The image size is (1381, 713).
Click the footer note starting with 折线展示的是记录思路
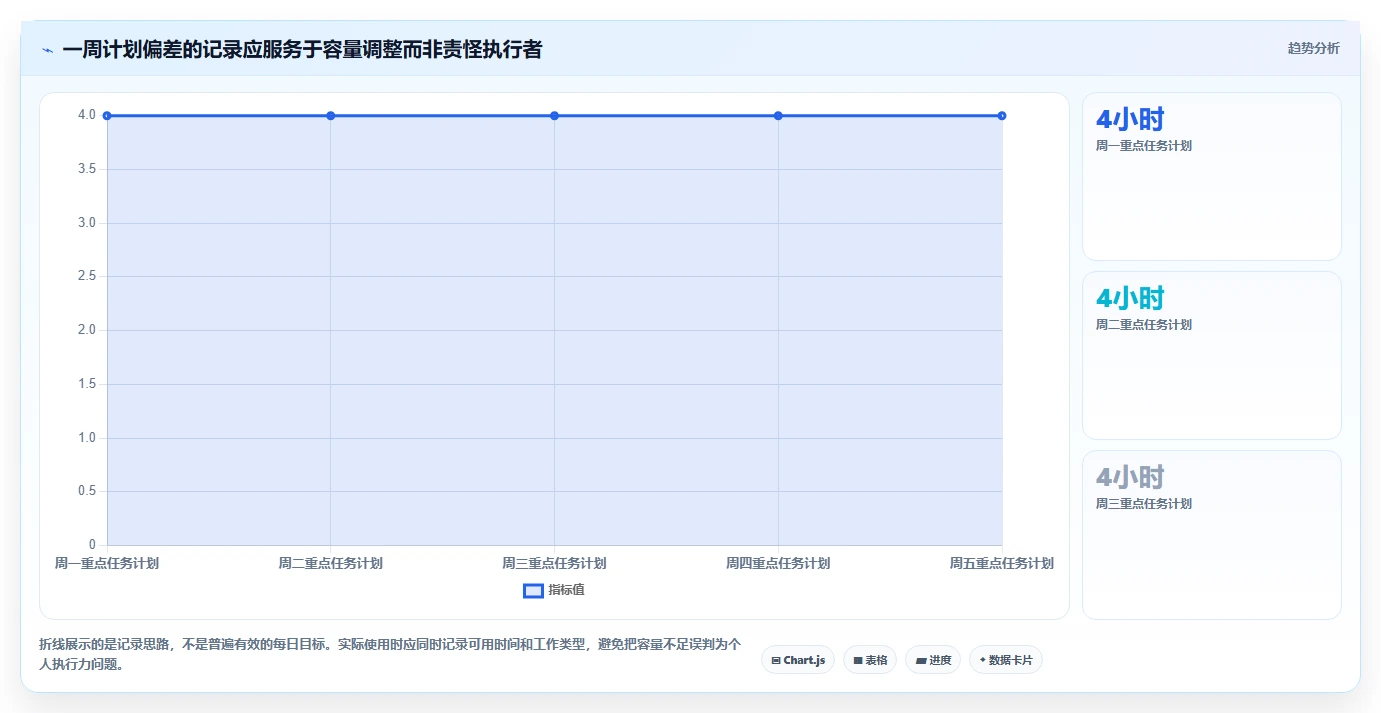pos(391,654)
